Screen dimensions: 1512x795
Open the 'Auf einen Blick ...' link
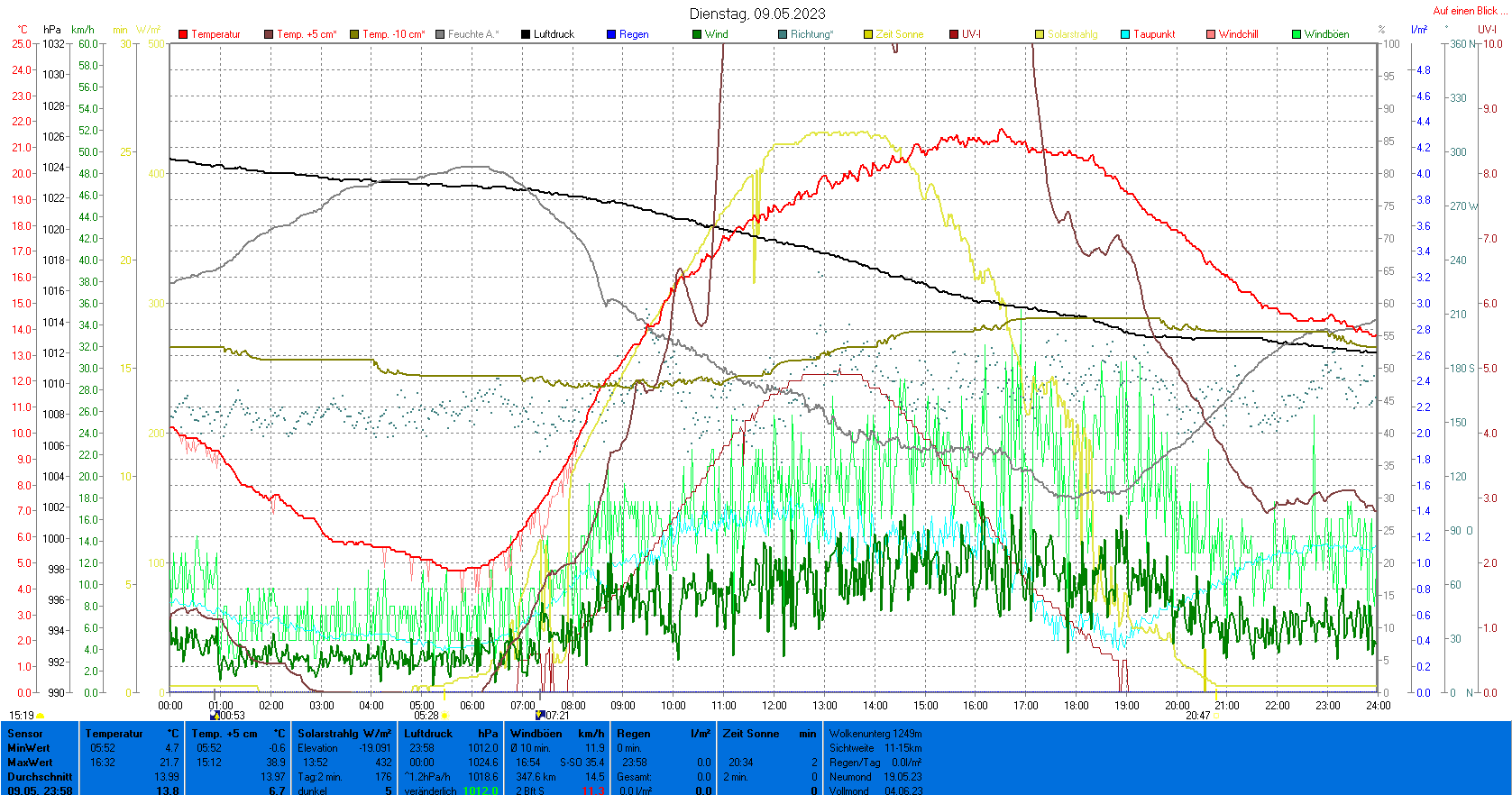click(1469, 11)
